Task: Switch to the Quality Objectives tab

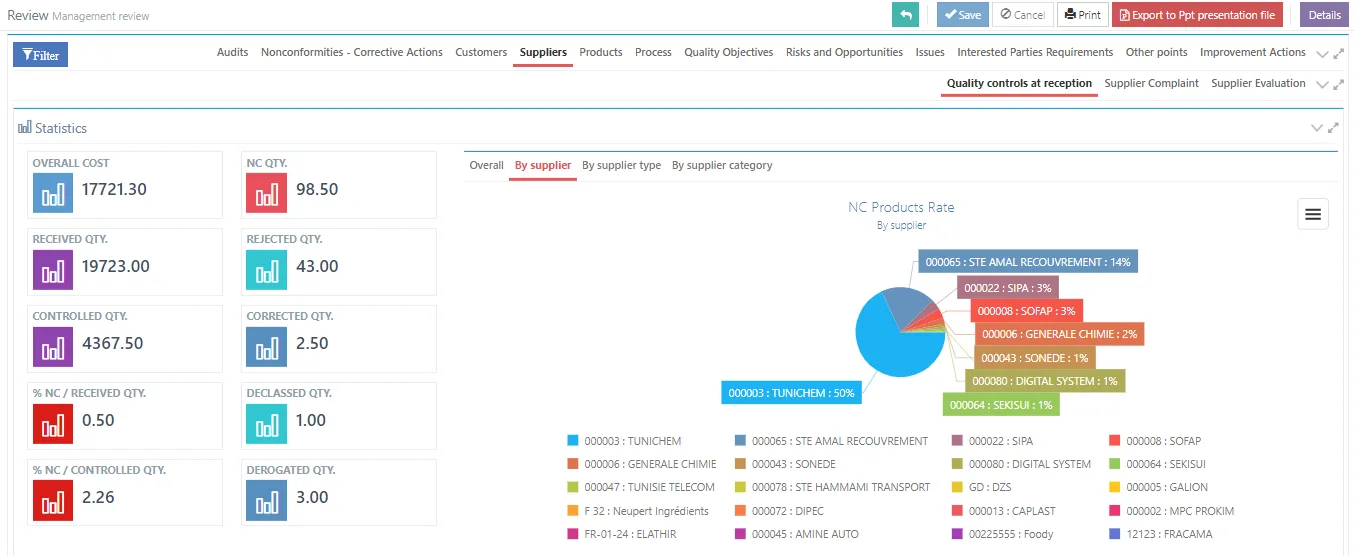Action: tap(728, 52)
